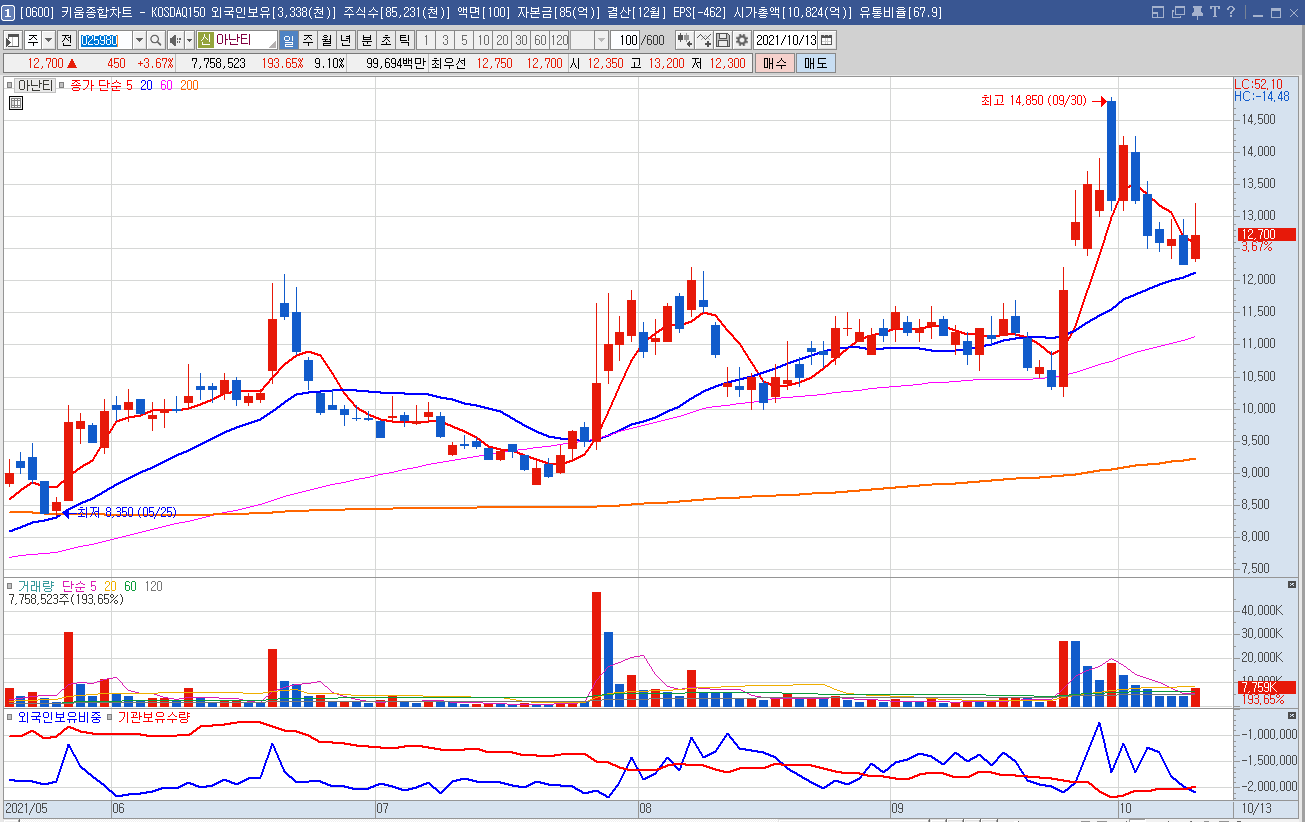The image size is (1305, 822).
Task: Select interval 10 button
Action: coord(483,40)
